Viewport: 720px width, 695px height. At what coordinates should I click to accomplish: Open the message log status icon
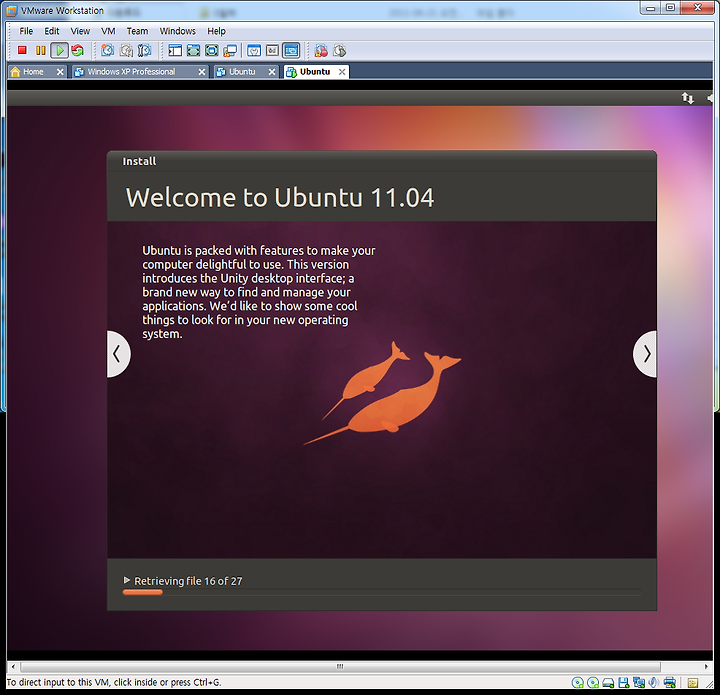coord(693,684)
